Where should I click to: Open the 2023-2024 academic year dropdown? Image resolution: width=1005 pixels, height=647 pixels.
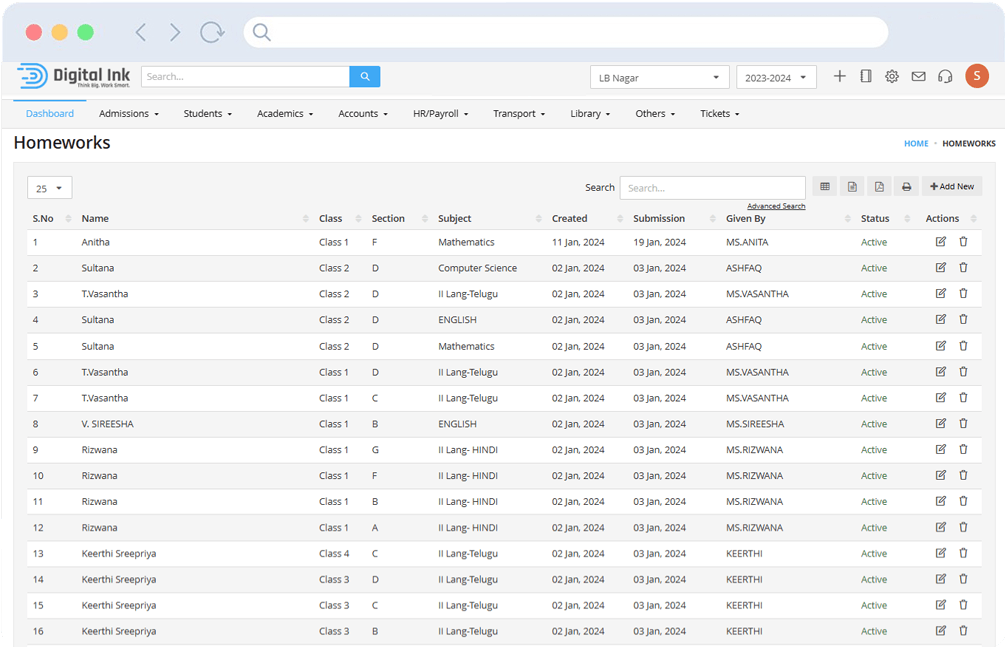777,76
